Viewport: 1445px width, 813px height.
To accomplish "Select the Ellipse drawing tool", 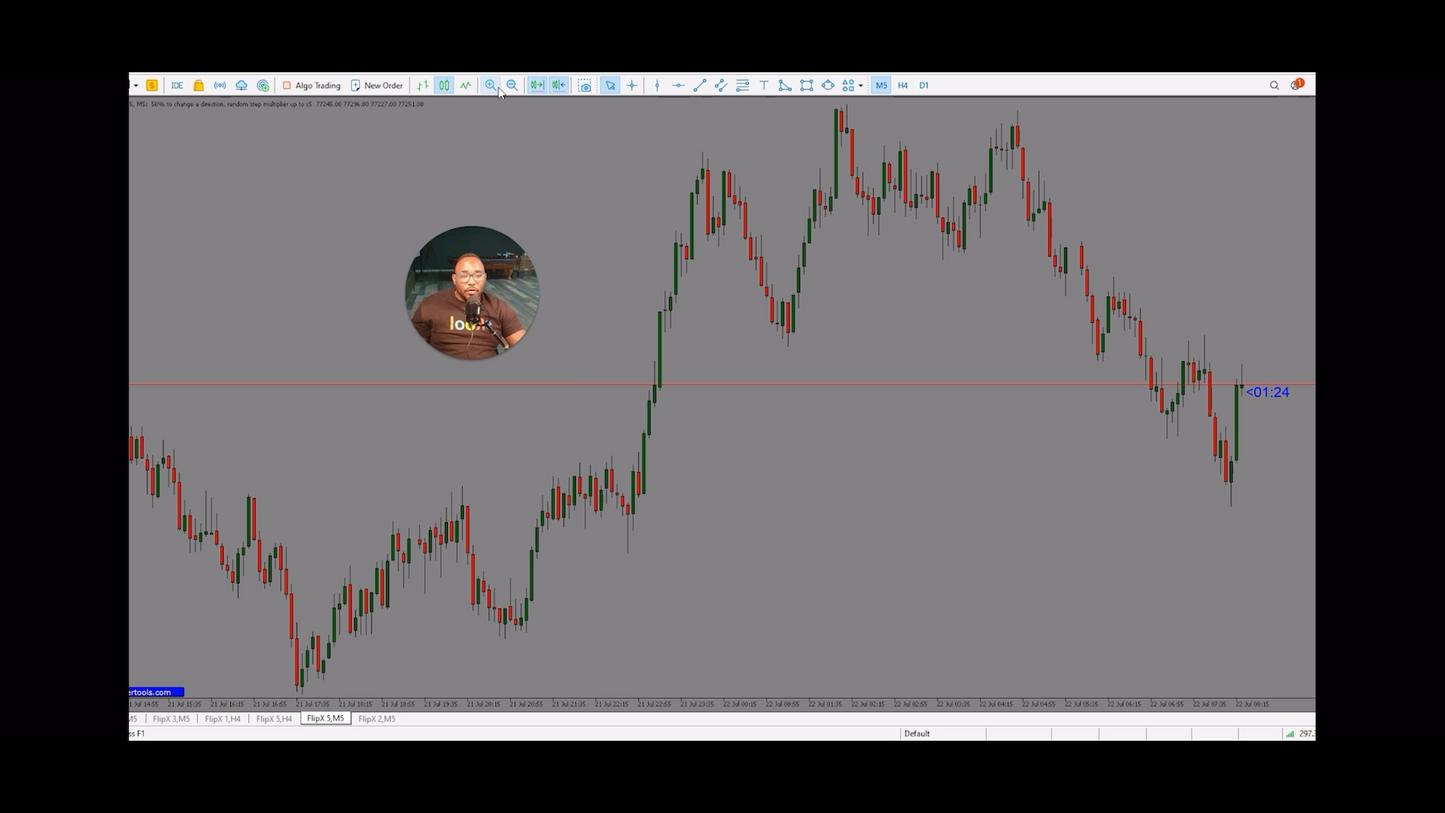I will pyautogui.click(x=828, y=85).
